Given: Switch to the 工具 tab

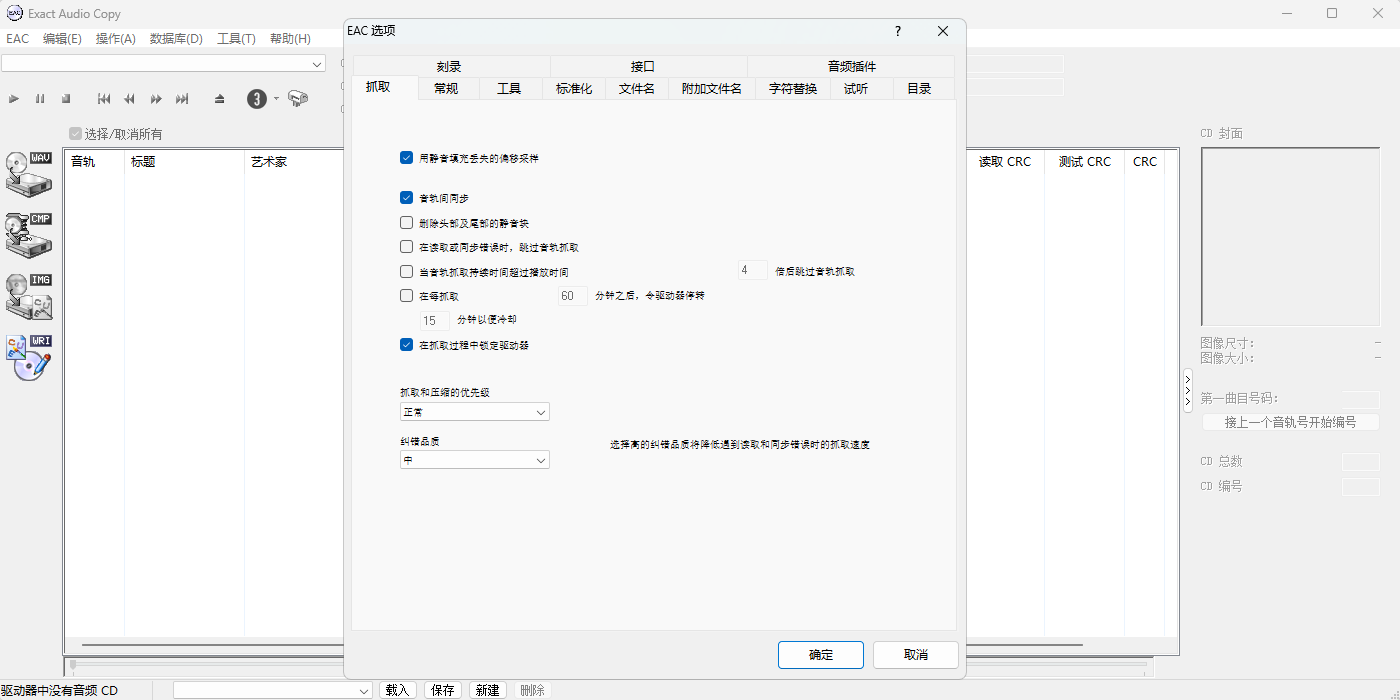Looking at the screenshot, I should click(509, 89).
